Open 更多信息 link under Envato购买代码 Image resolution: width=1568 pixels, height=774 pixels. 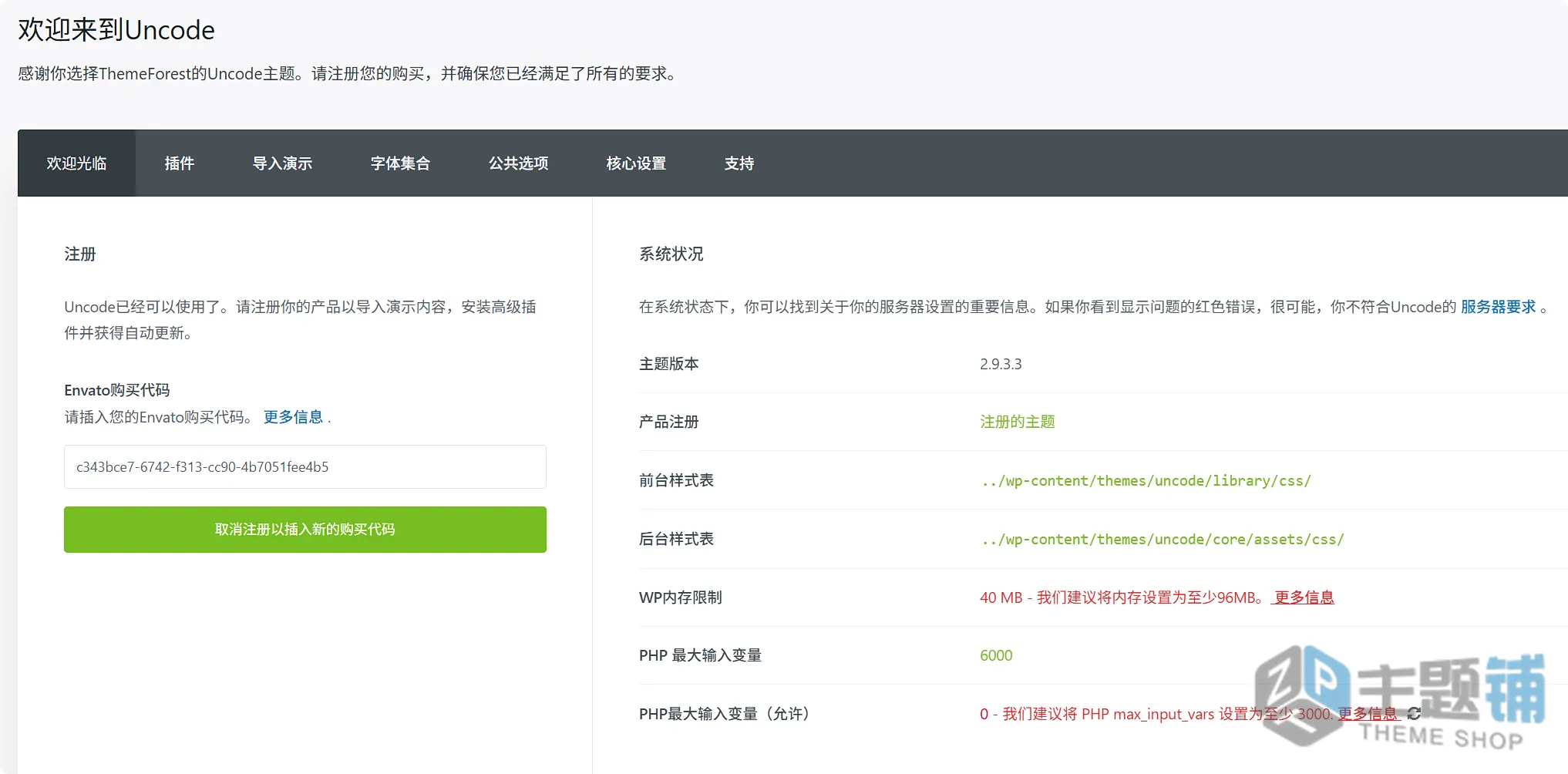click(293, 417)
